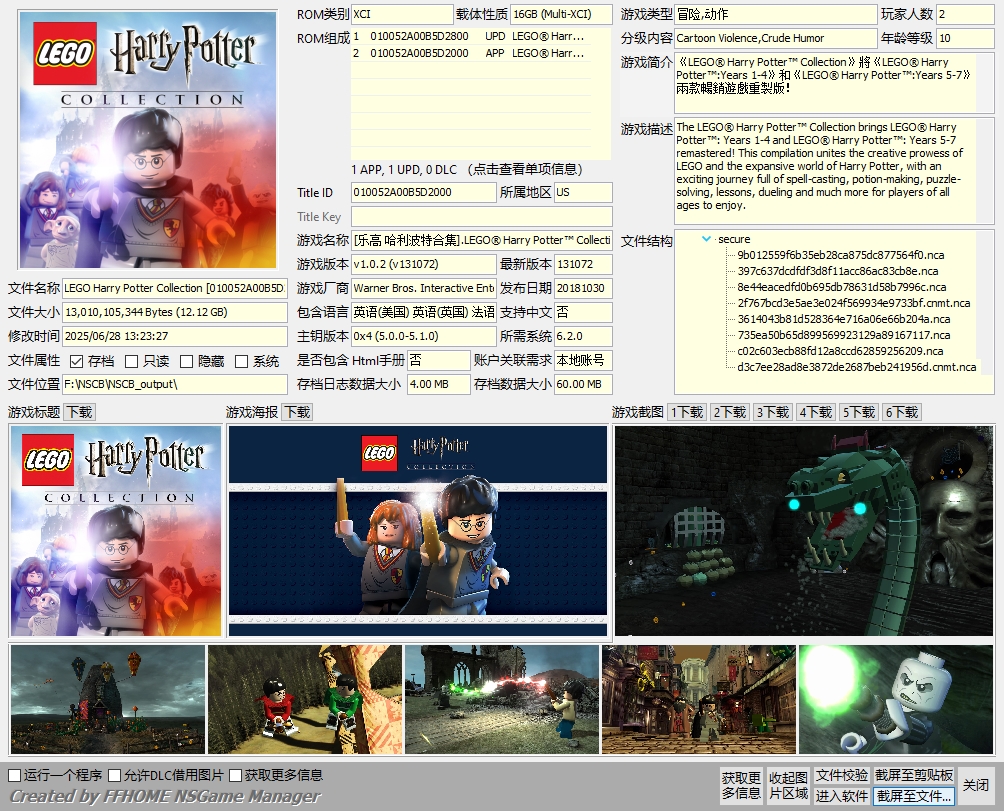Click the 文件位置 path field

click(175, 384)
